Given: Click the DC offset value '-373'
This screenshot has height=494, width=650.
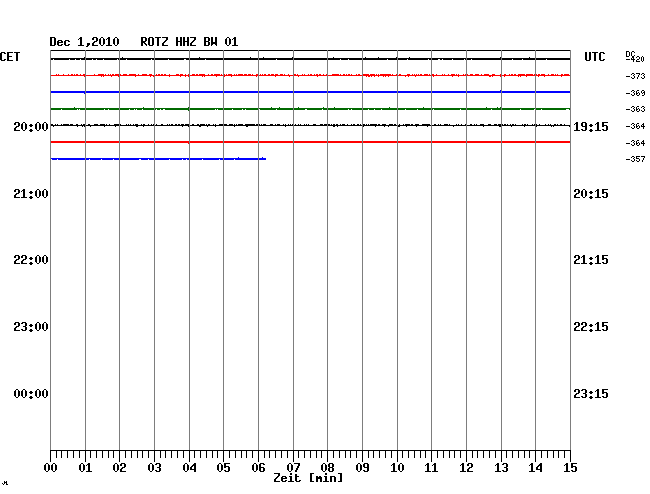Looking at the screenshot, I should pos(635,76).
